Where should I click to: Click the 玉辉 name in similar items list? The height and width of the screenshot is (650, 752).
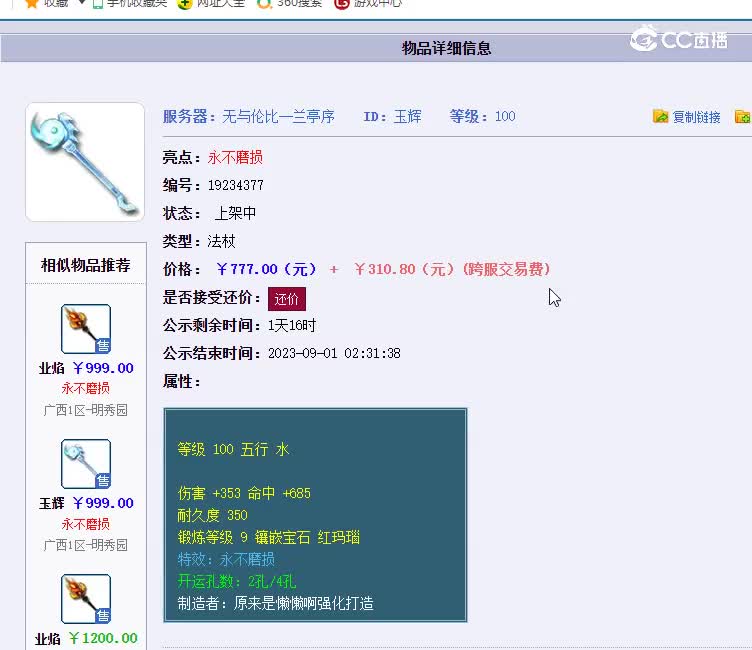(51, 503)
